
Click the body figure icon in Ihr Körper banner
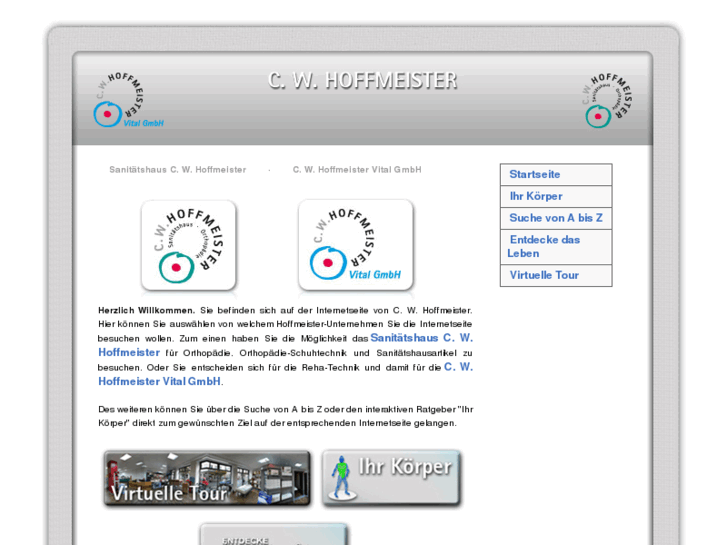coord(342,477)
